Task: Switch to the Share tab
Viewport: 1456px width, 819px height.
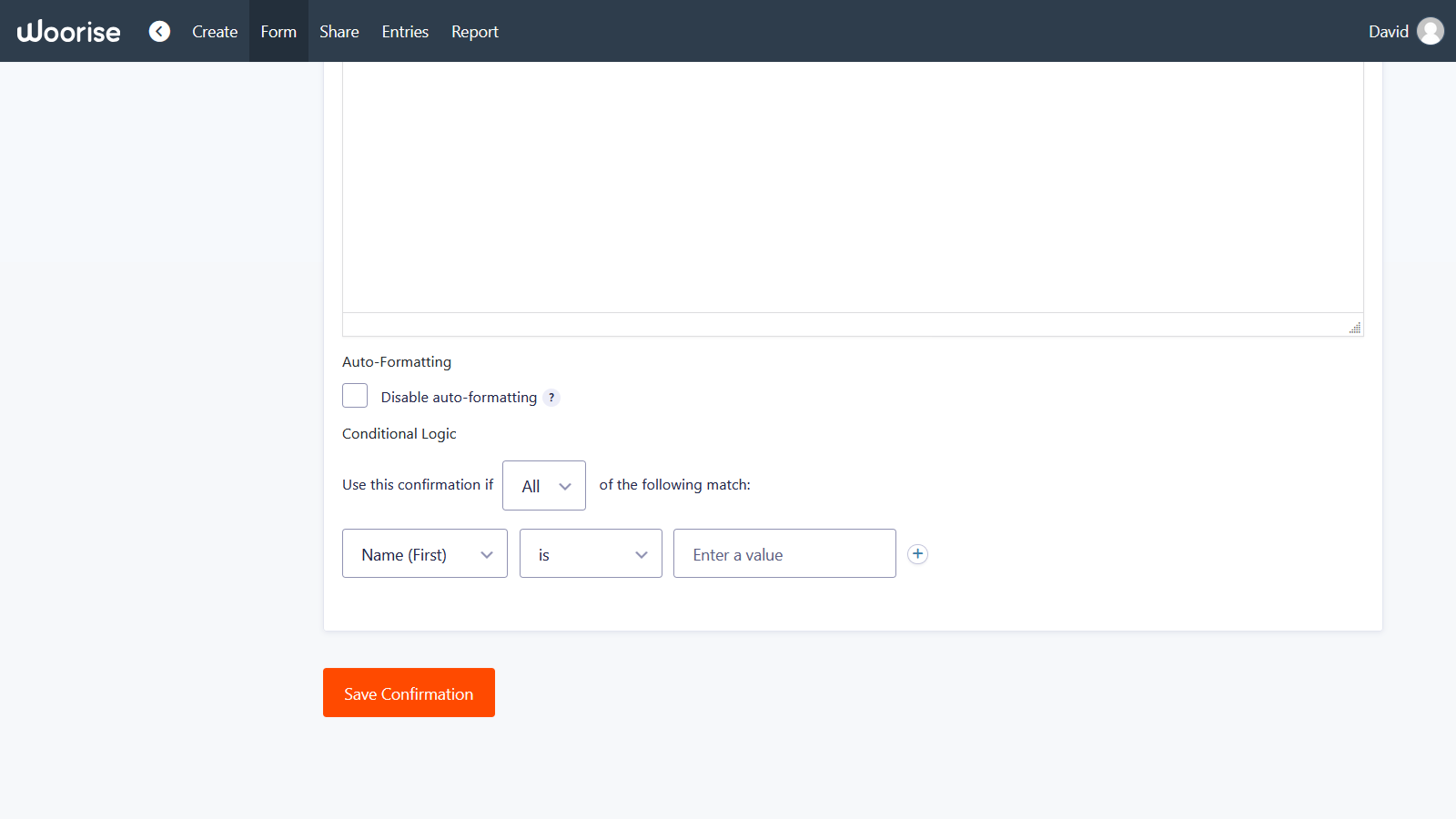Action: coord(339,31)
